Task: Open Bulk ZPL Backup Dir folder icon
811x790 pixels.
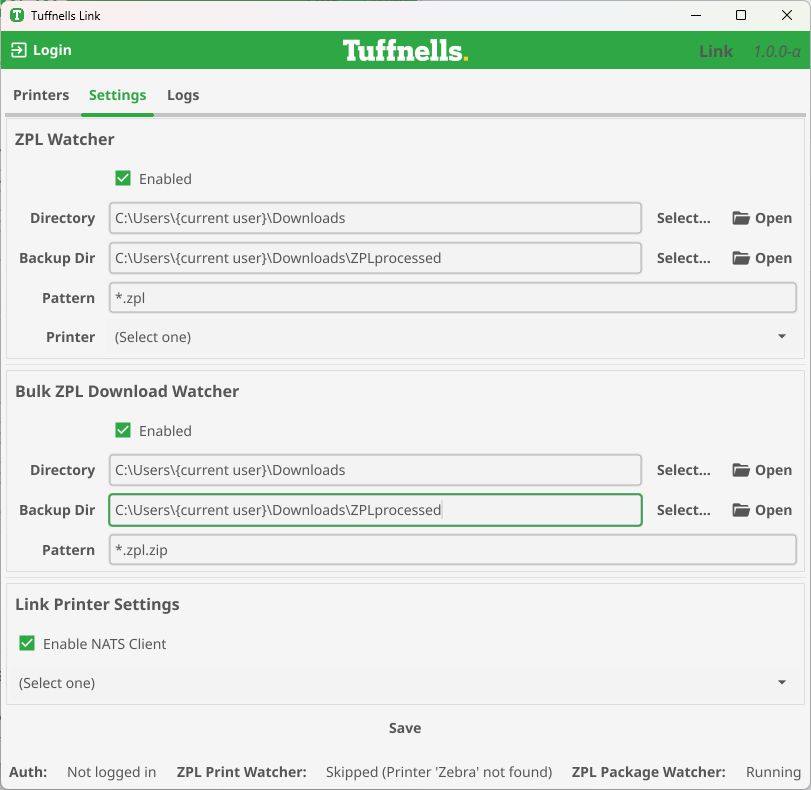Action: [741, 510]
